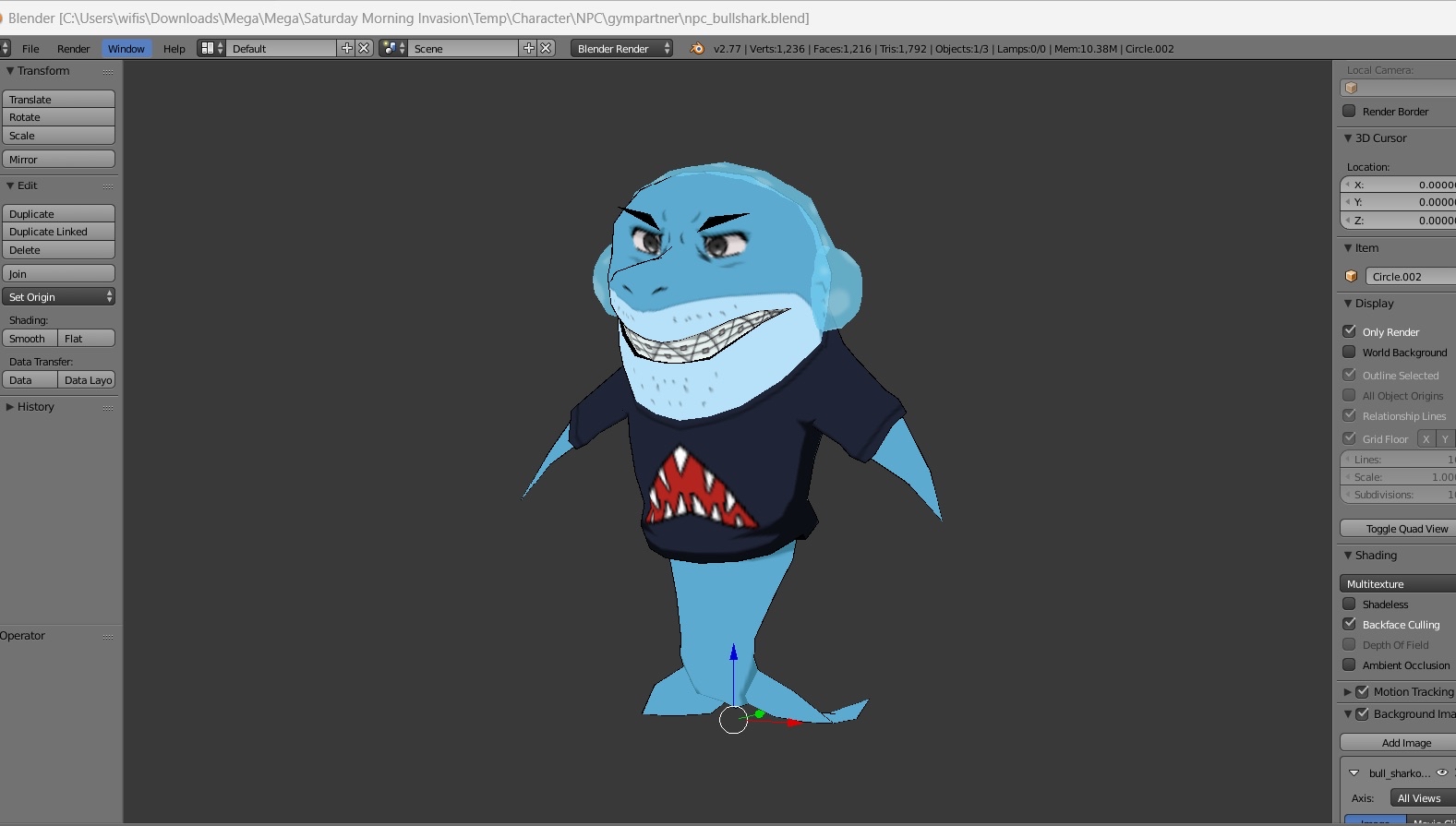Viewport: 1456px width, 826px height.
Task: Click the 3D Cursor Z location field
Action: click(x=1398, y=221)
